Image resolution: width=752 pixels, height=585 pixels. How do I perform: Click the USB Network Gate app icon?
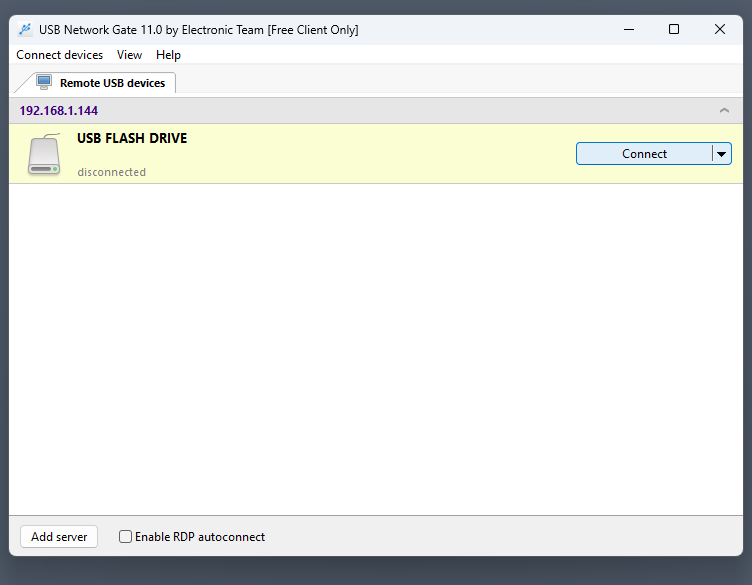(x=25, y=29)
